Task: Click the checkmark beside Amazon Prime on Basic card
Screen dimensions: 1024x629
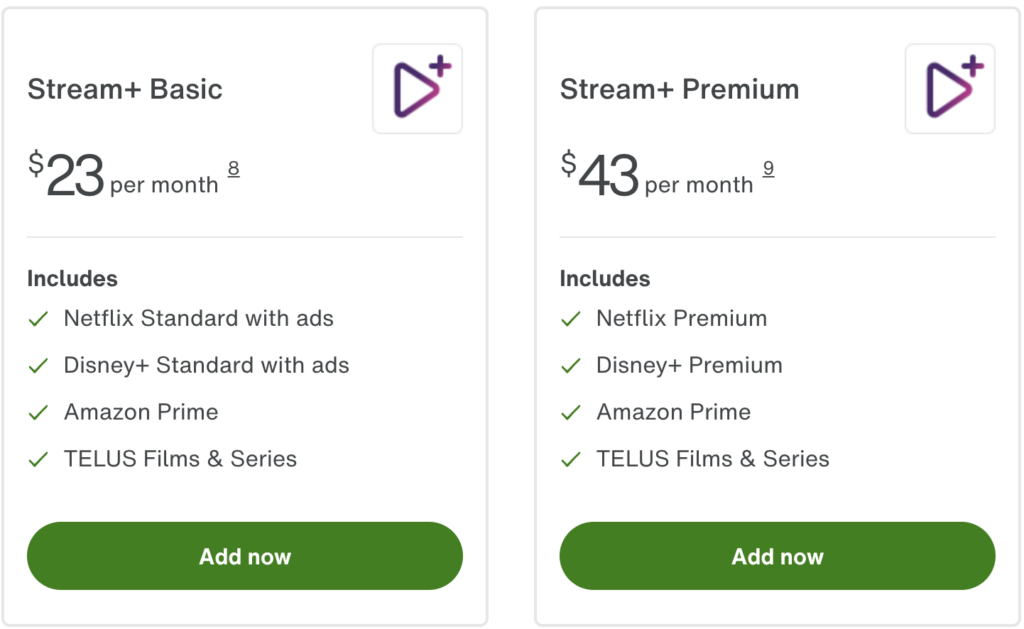Action: (38, 412)
